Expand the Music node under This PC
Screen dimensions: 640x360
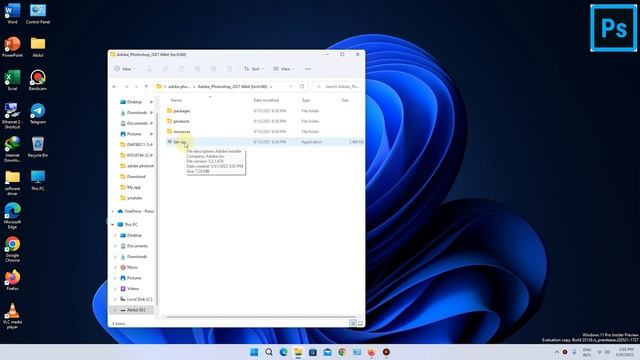click(x=116, y=267)
